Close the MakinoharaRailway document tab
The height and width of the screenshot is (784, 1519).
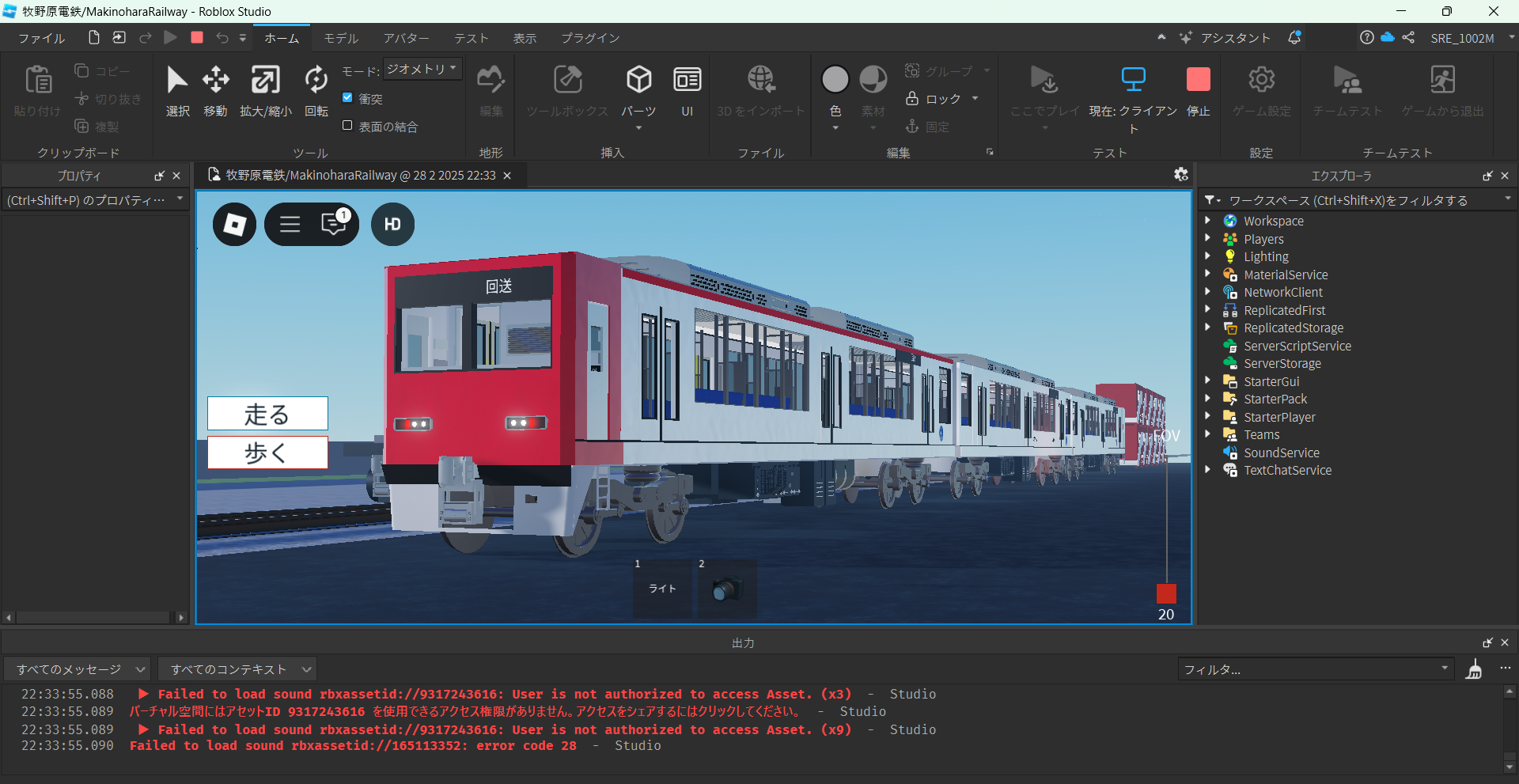point(507,176)
